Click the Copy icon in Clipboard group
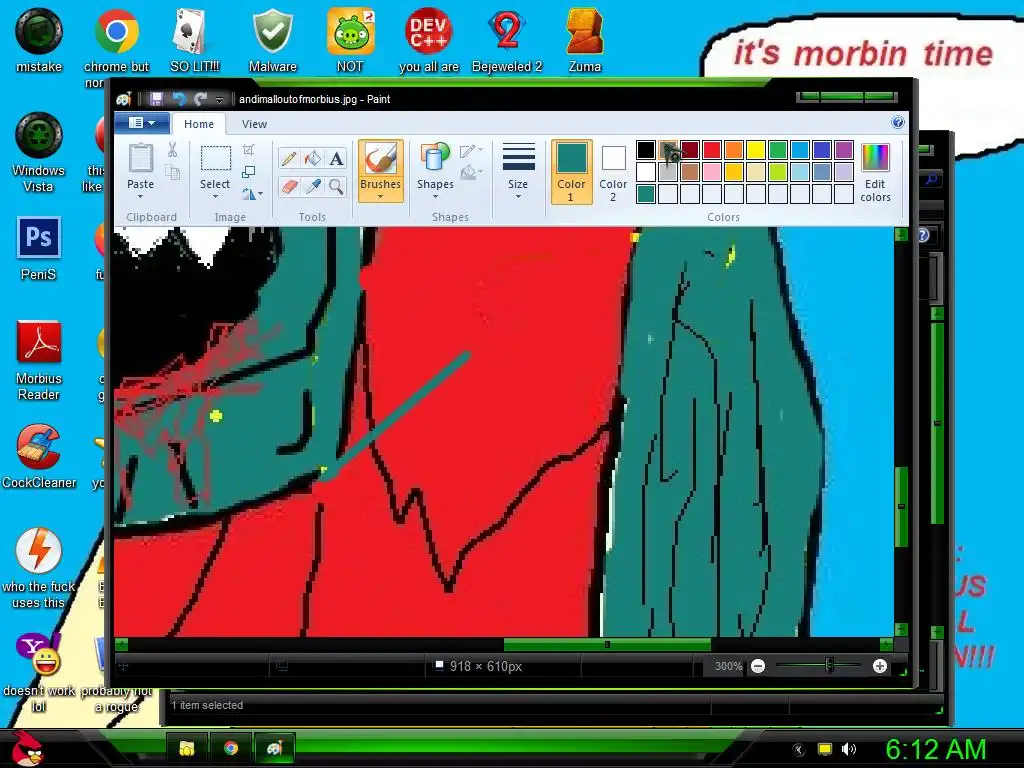Viewport: 1024px width, 768px height. pos(172,172)
